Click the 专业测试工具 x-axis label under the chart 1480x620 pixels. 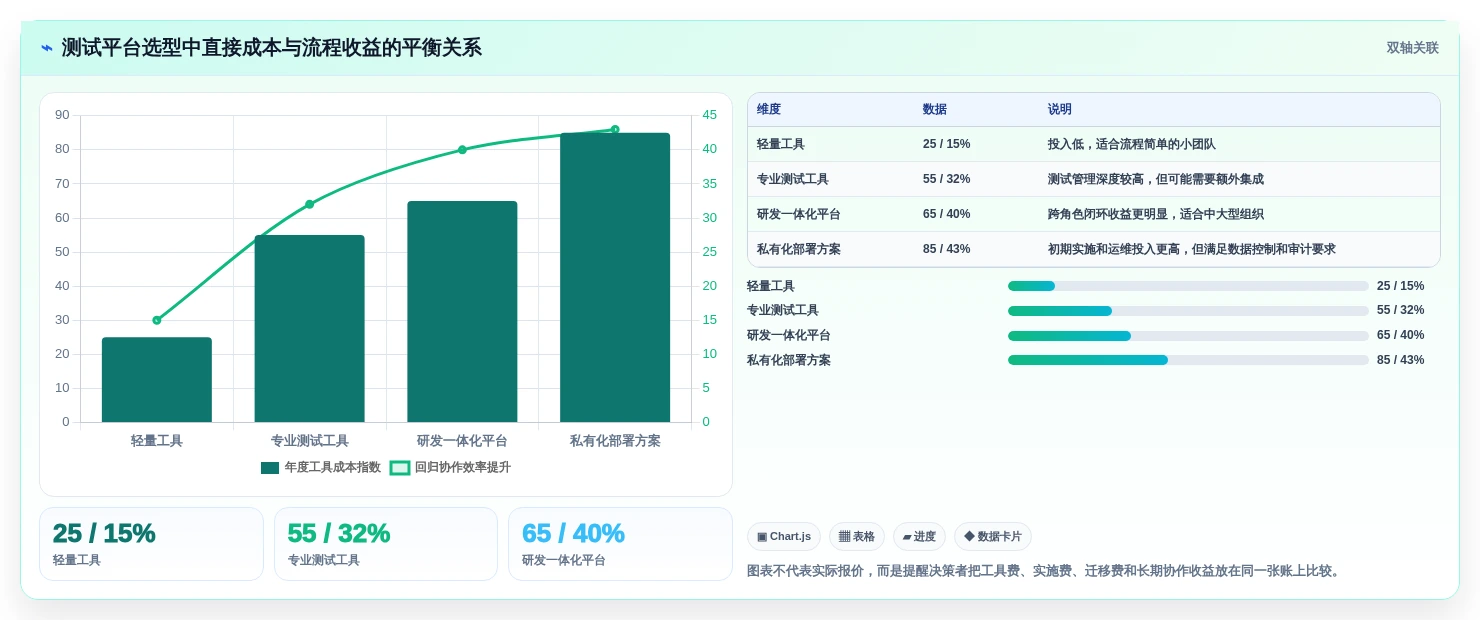point(309,440)
